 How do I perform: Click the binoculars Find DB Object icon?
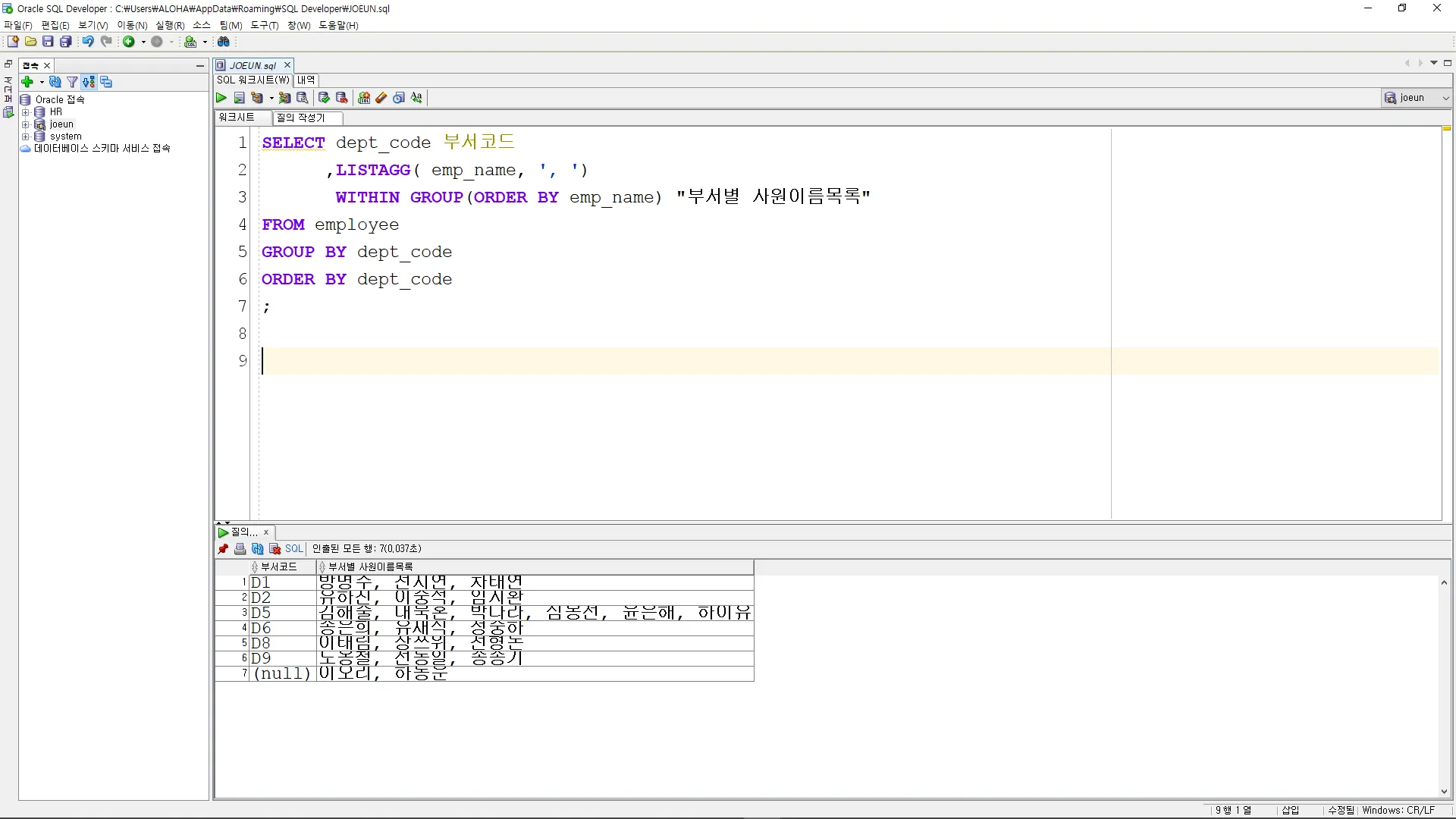click(x=224, y=42)
